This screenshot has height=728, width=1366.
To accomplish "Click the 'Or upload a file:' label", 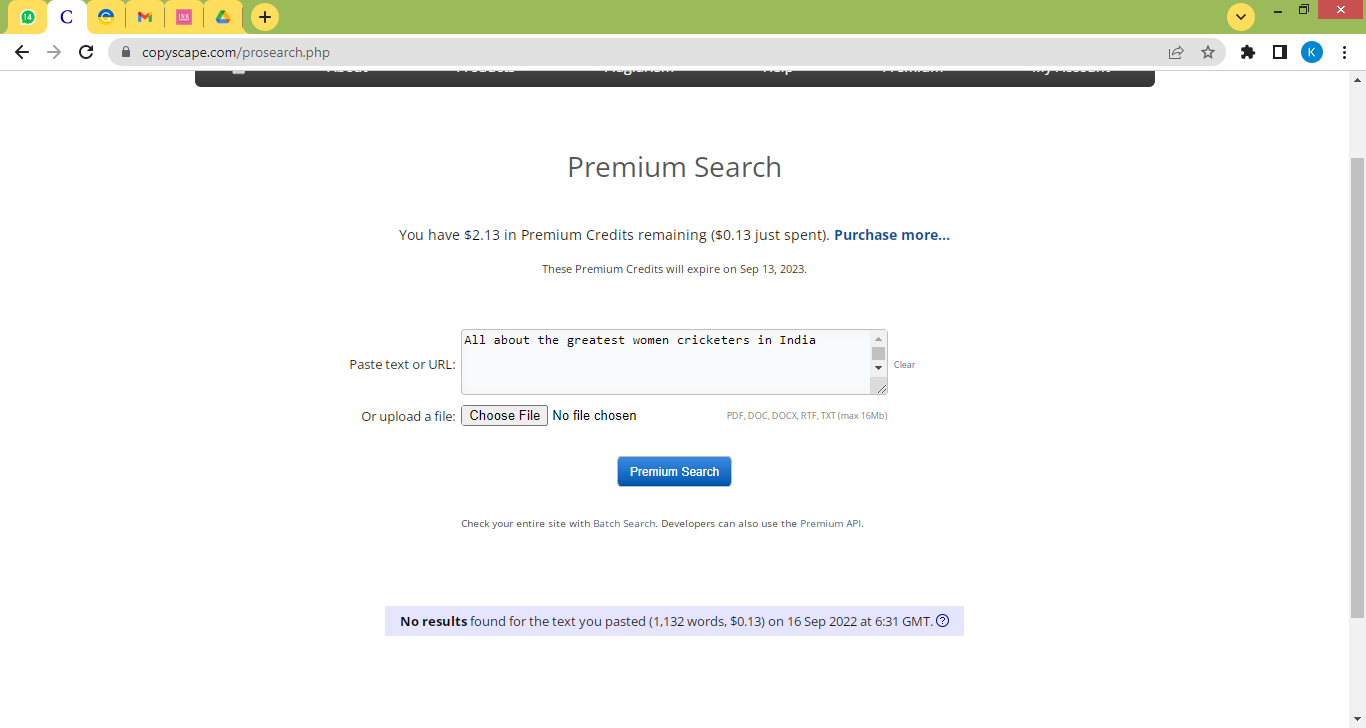I will (408, 417).
